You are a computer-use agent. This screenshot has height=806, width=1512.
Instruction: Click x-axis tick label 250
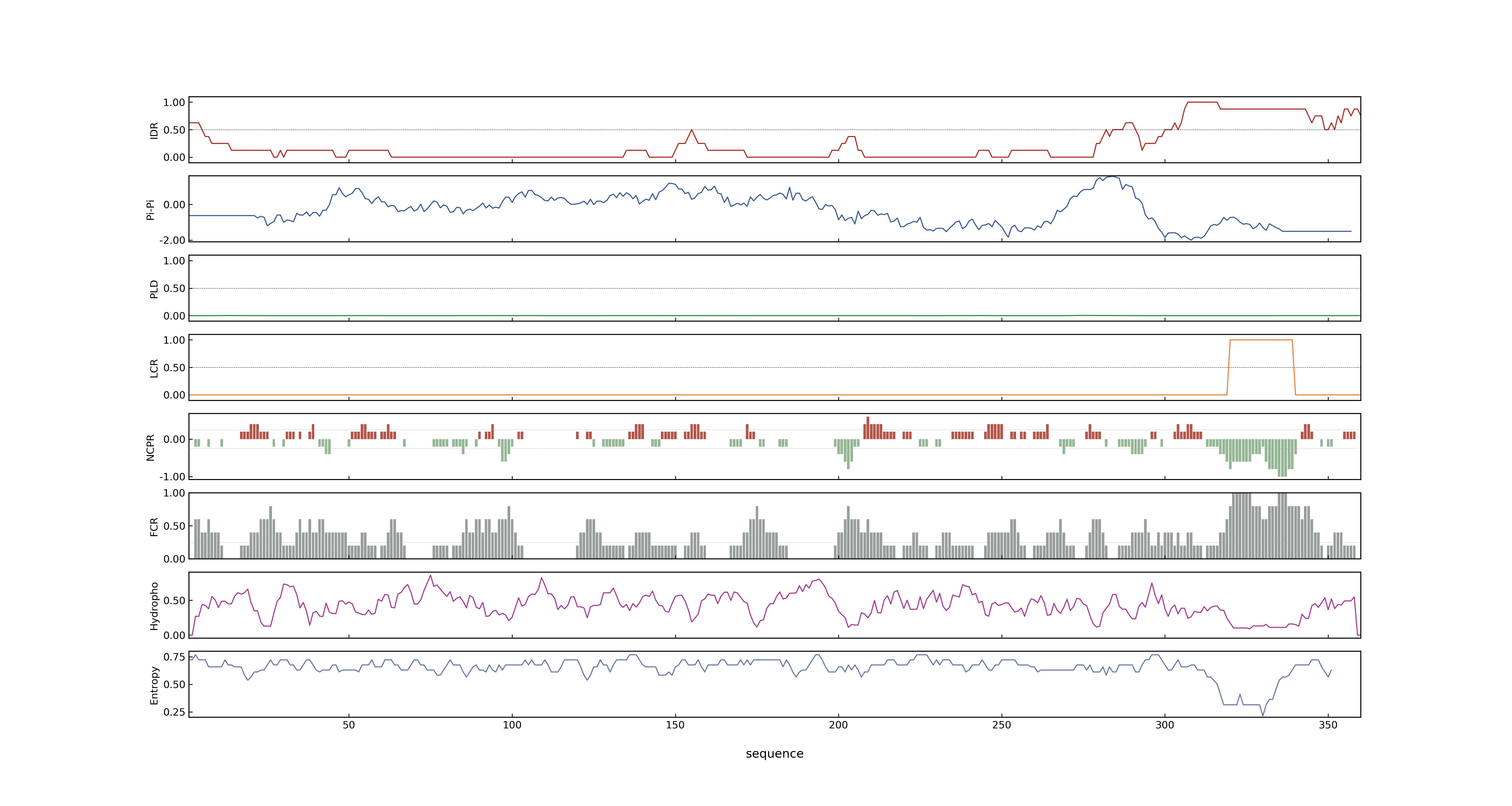(1001, 725)
